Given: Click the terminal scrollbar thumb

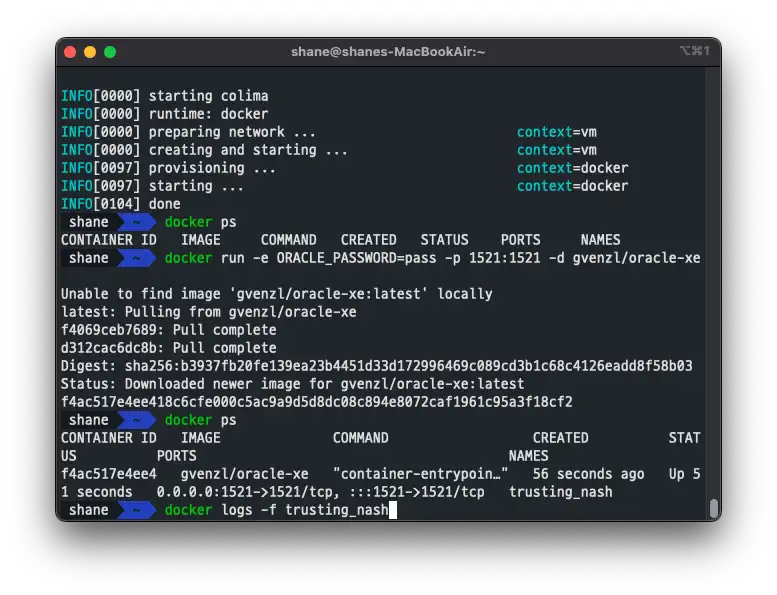Looking at the screenshot, I should (714, 508).
